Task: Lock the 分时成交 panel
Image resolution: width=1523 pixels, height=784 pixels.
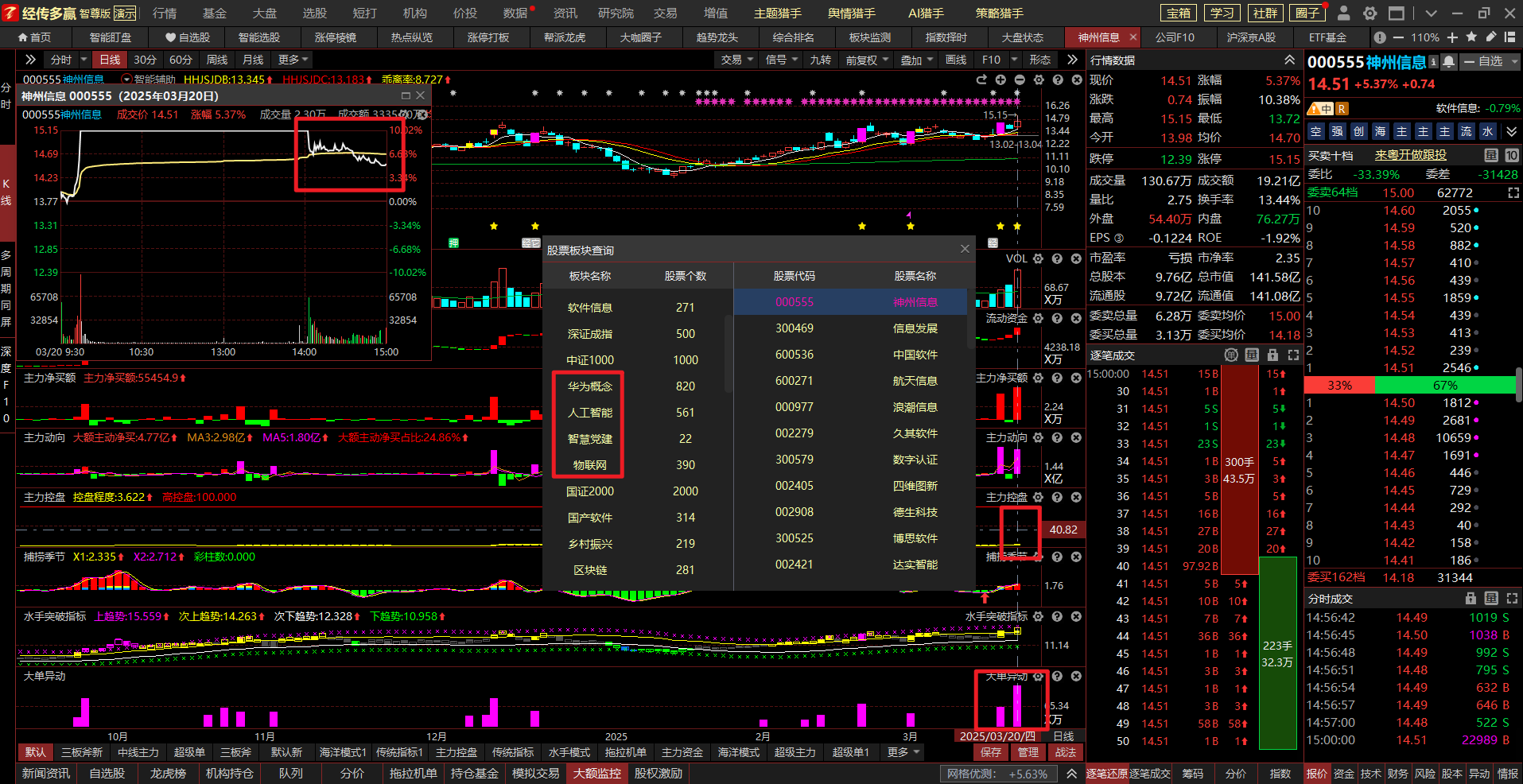Action: tap(1471, 598)
